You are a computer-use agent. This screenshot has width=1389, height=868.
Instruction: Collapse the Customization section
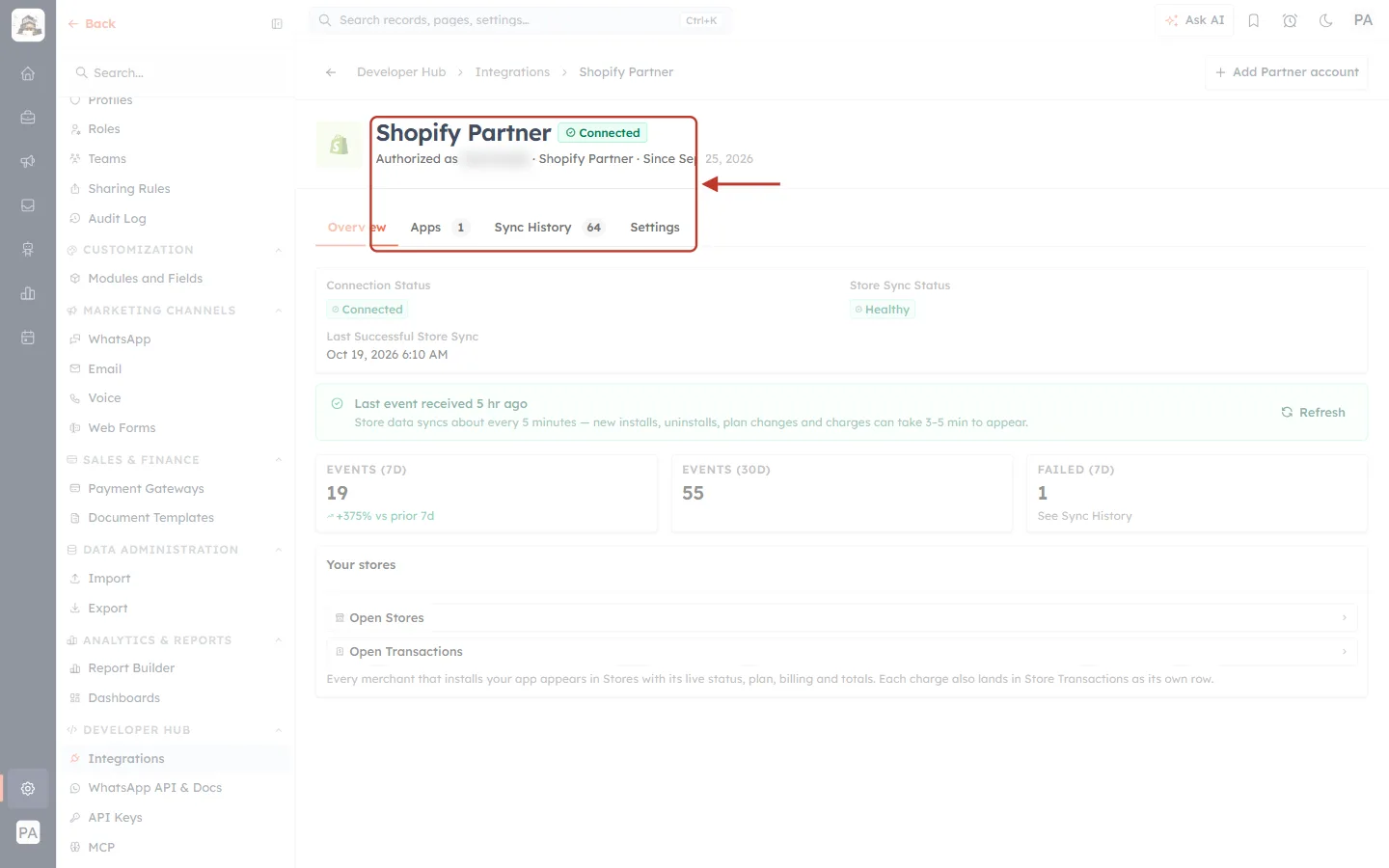click(x=278, y=250)
